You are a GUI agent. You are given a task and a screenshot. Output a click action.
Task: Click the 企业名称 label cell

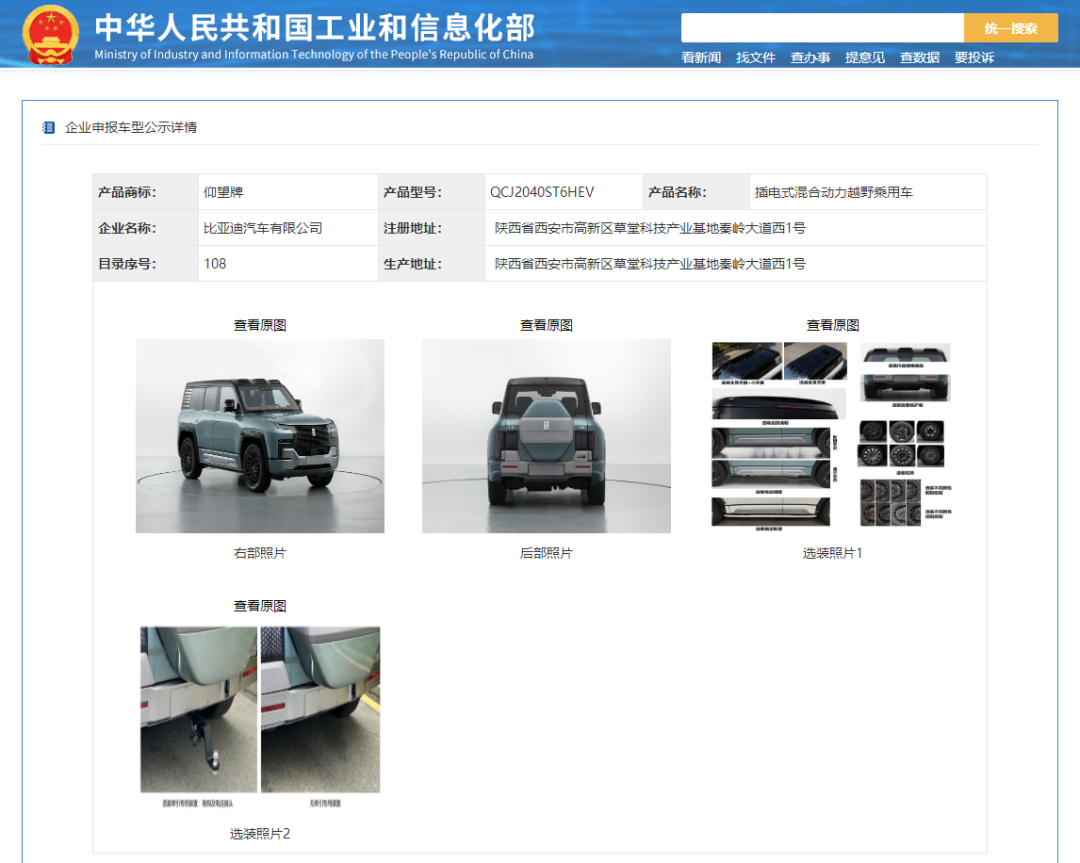[x=145, y=228]
